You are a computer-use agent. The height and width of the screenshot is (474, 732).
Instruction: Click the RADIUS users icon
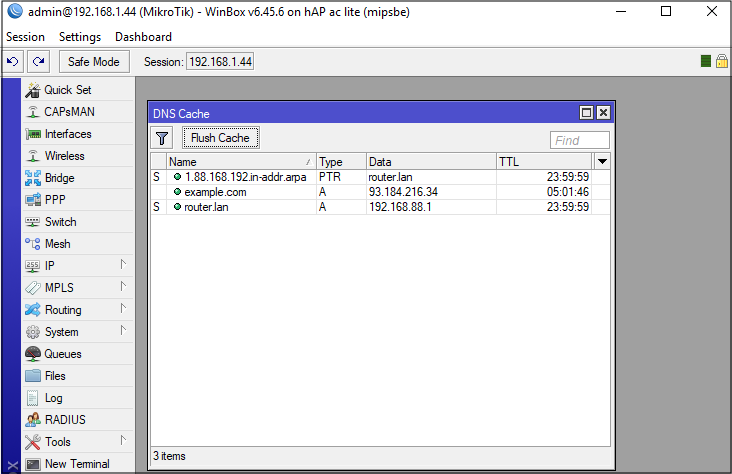[33, 420]
